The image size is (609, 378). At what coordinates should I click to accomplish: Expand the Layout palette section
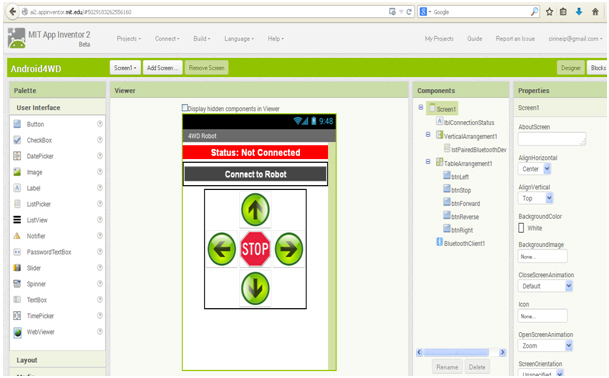[x=57, y=360]
